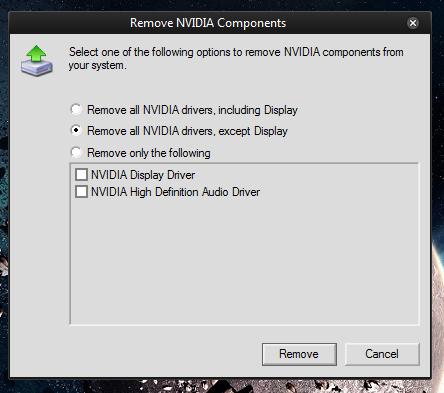Click the Cancel button
The height and width of the screenshot is (393, 444).
coord(382,354)
